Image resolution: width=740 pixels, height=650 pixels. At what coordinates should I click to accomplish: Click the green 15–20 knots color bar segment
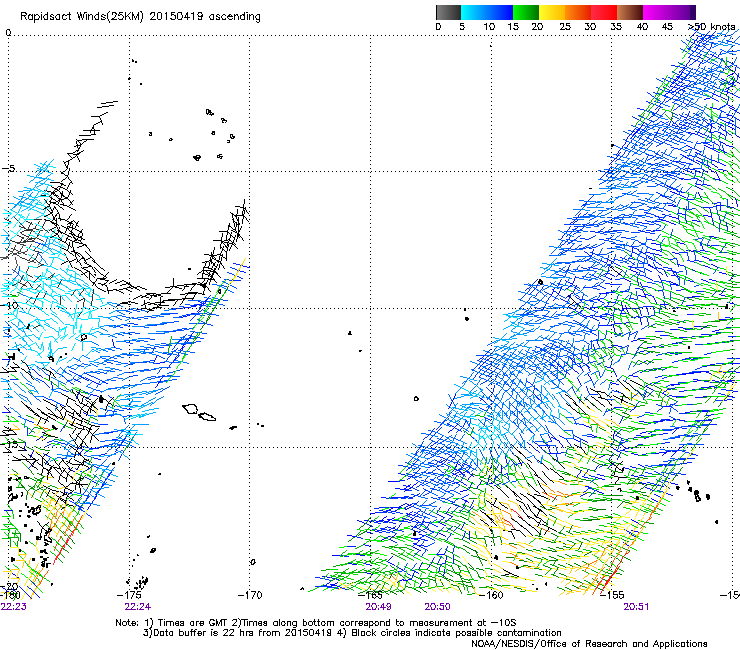pyautogui.click(x=526, y=12)
